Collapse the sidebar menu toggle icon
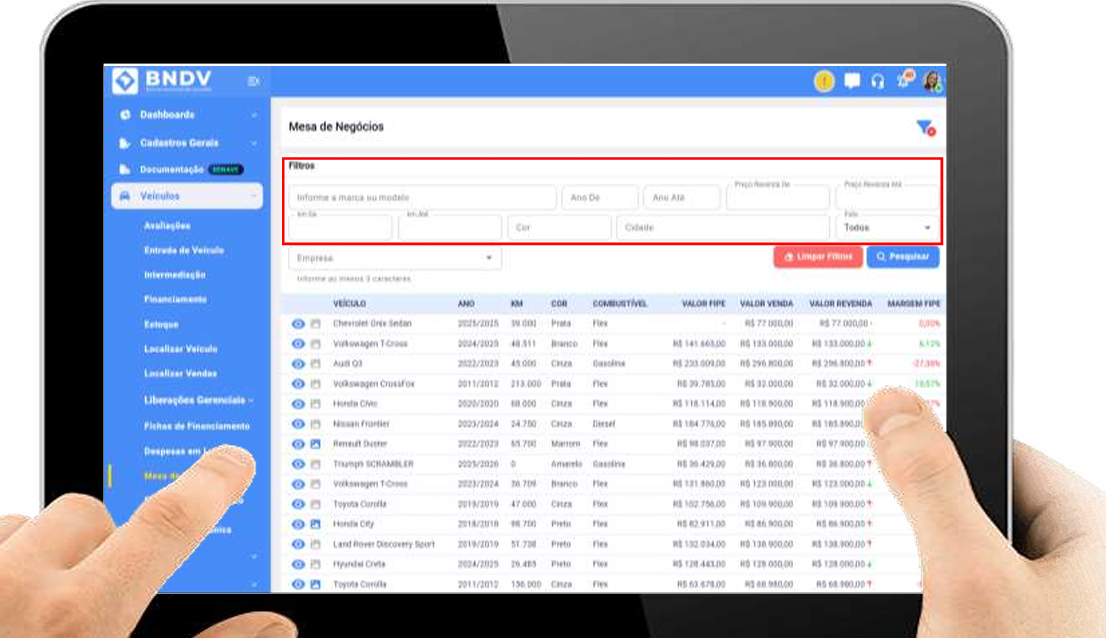This screenshot has height=638, width=1106. 254,82
